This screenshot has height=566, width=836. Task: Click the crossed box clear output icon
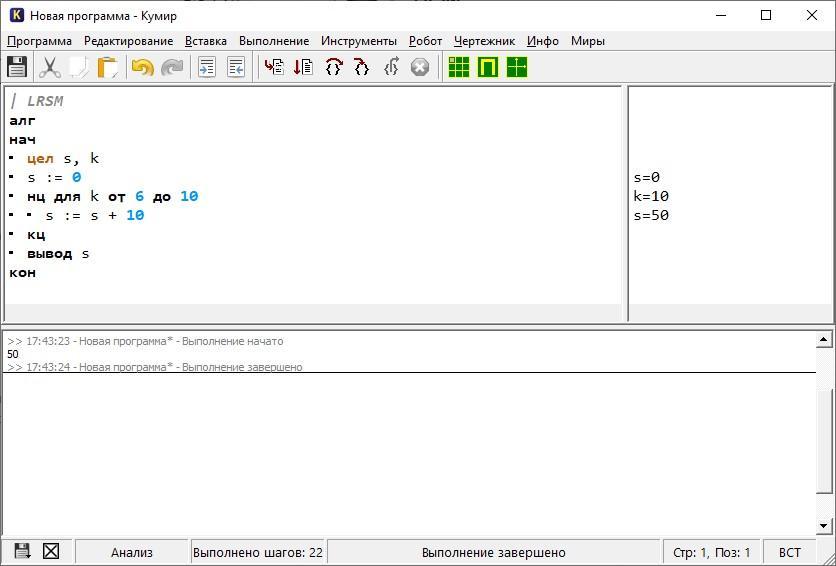(51, 551)
